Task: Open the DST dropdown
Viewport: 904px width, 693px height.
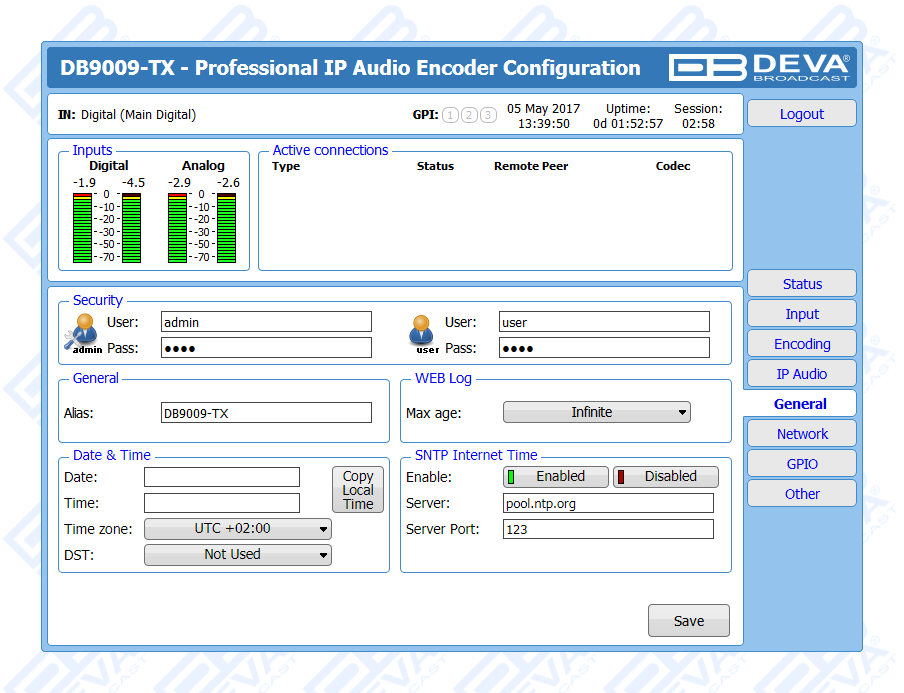Action: point(238,555)
